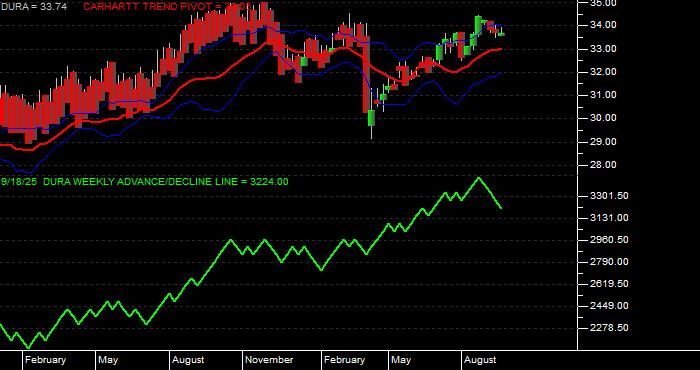Click the tall green candlestick at the 30.00 low
700x370 pixels.
pos(371,118)
